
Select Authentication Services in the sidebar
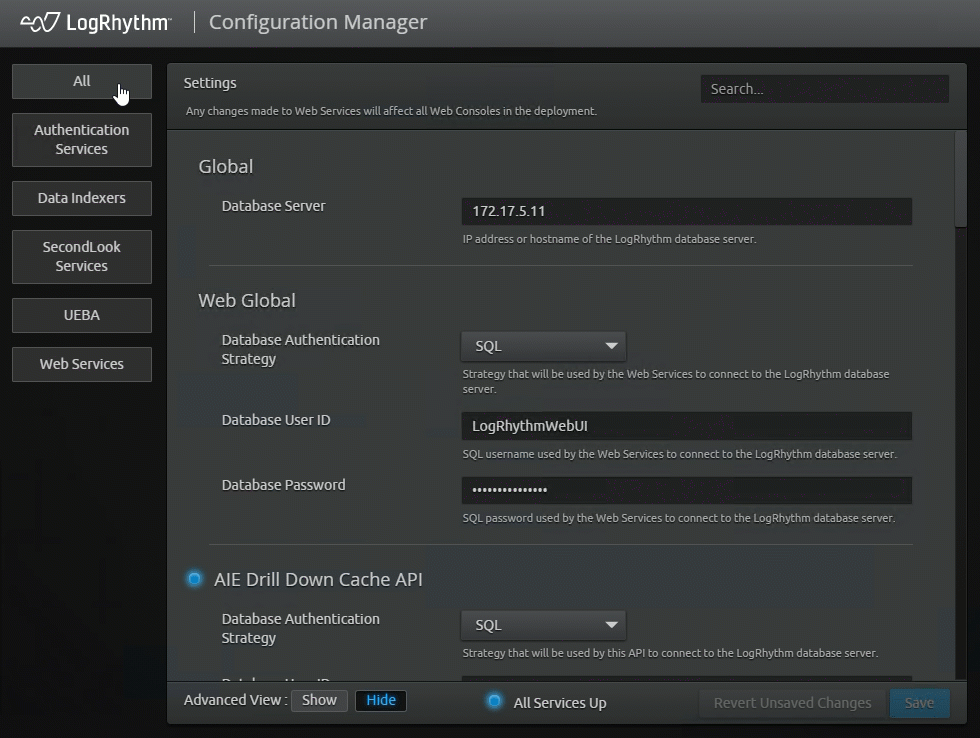point(81,139)
